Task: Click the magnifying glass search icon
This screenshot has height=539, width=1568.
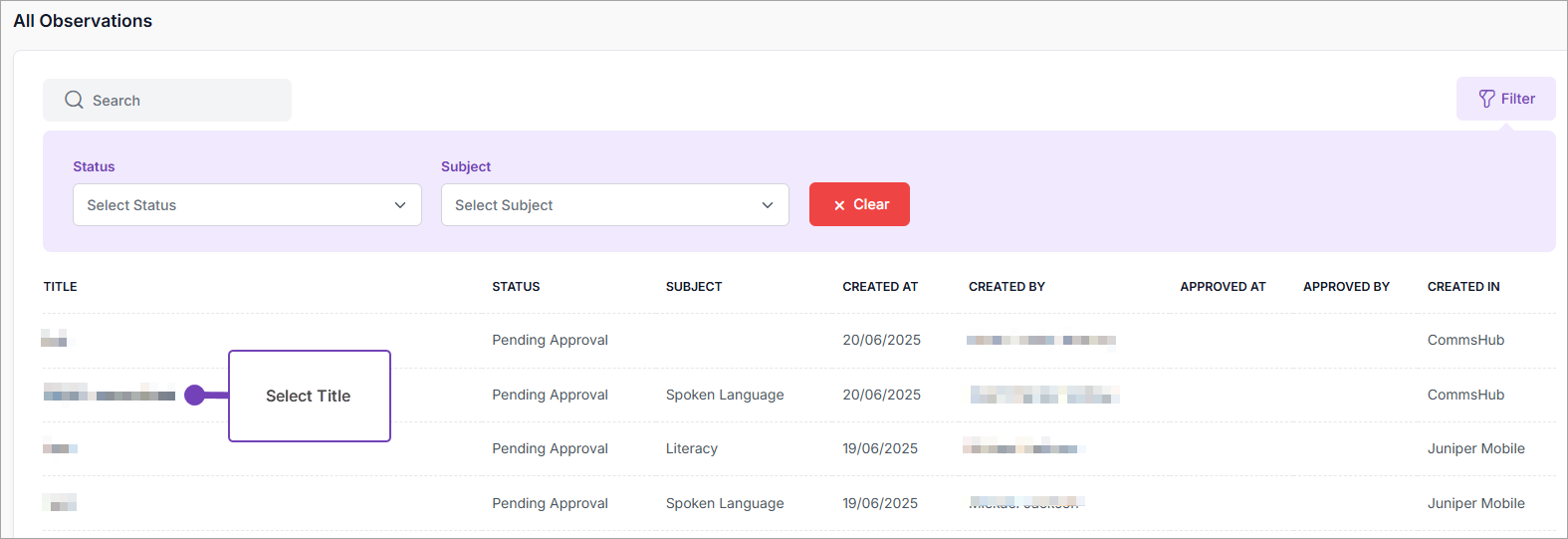Action: [x=74, y=100]
